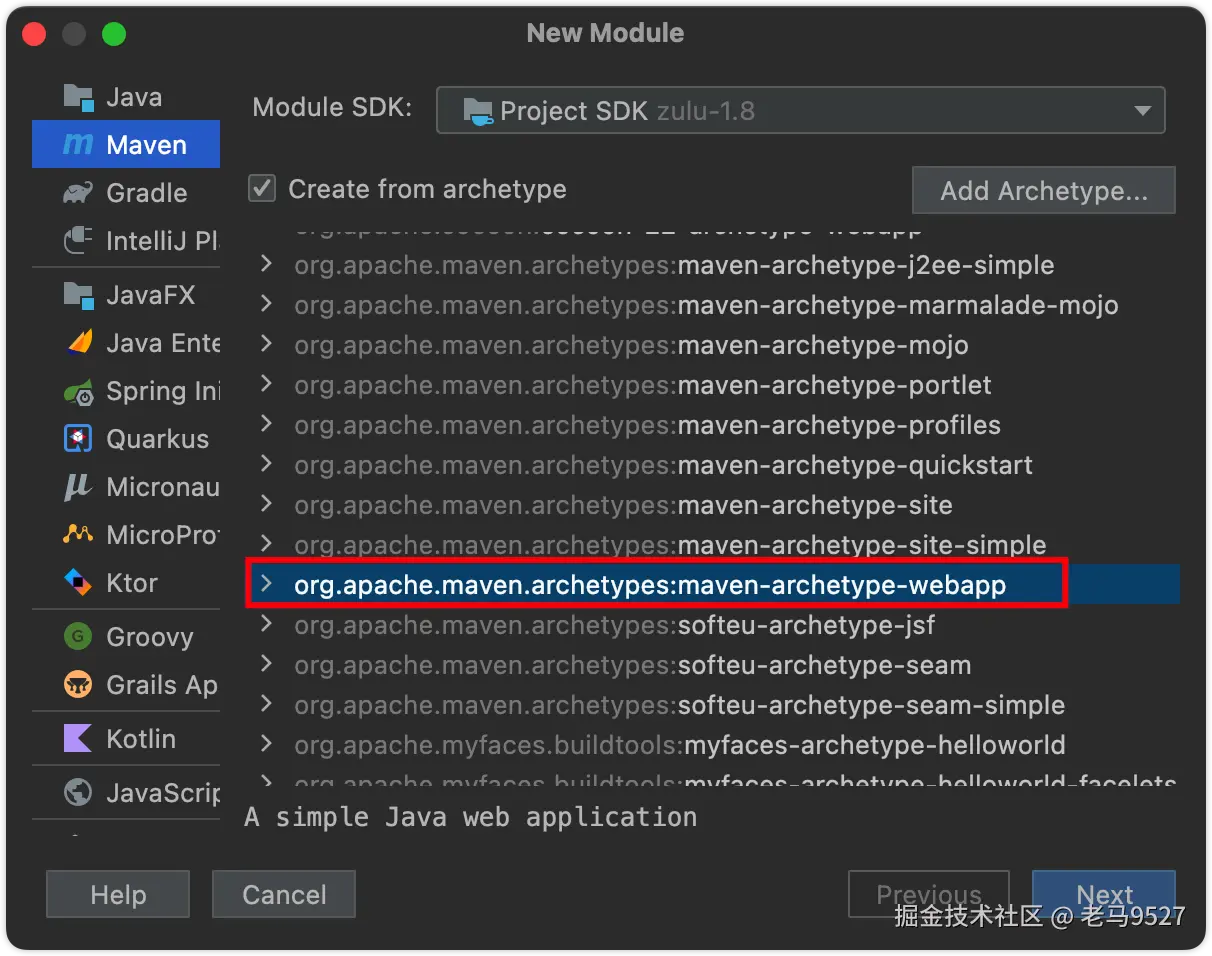1212x956 pixels.
Task: Choose Gradle module type label
Action: click(x=147, y=193)
